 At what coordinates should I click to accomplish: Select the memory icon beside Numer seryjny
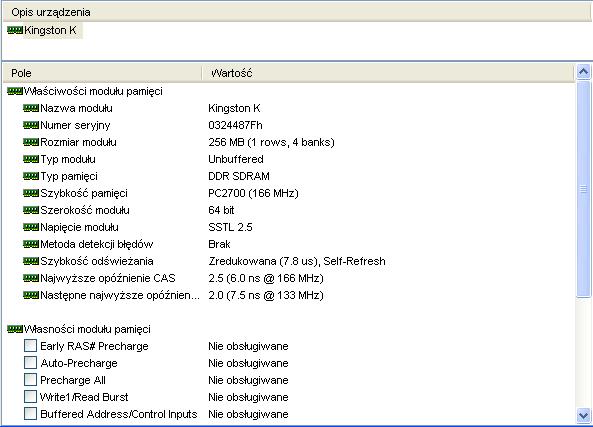tap(31, 125)
